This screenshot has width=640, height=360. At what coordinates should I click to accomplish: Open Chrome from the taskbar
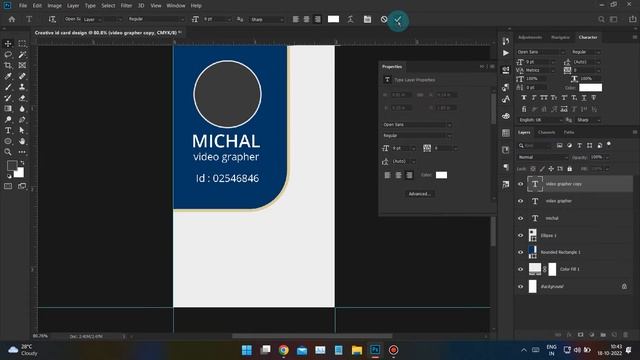click(283, 350)
